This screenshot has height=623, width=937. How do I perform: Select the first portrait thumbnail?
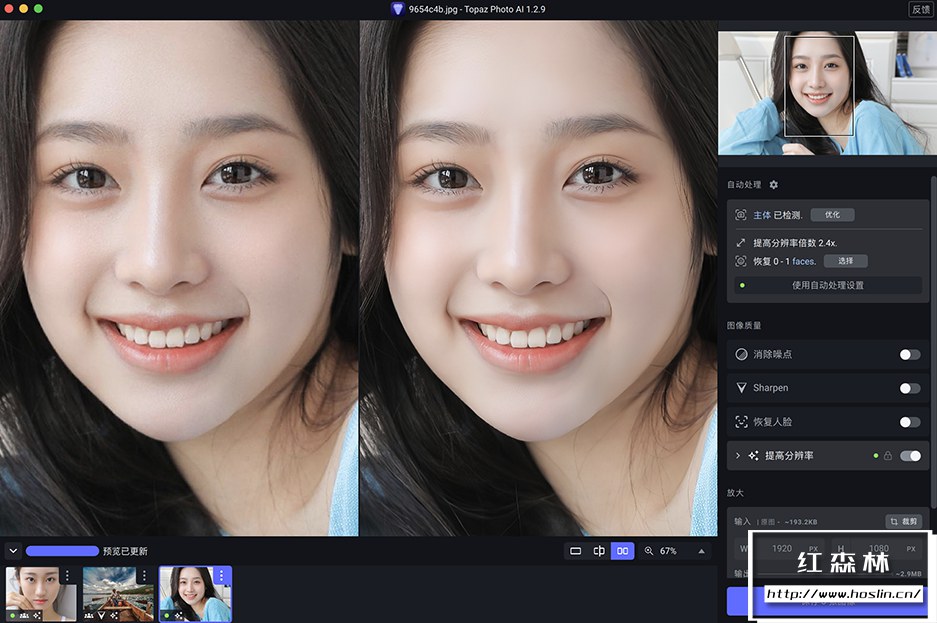coord(41,594)
